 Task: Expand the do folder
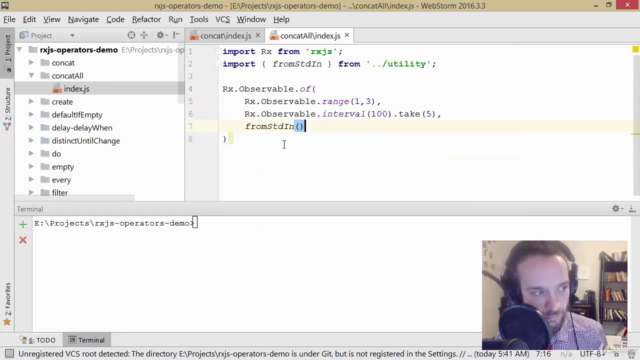coord(31,153)
